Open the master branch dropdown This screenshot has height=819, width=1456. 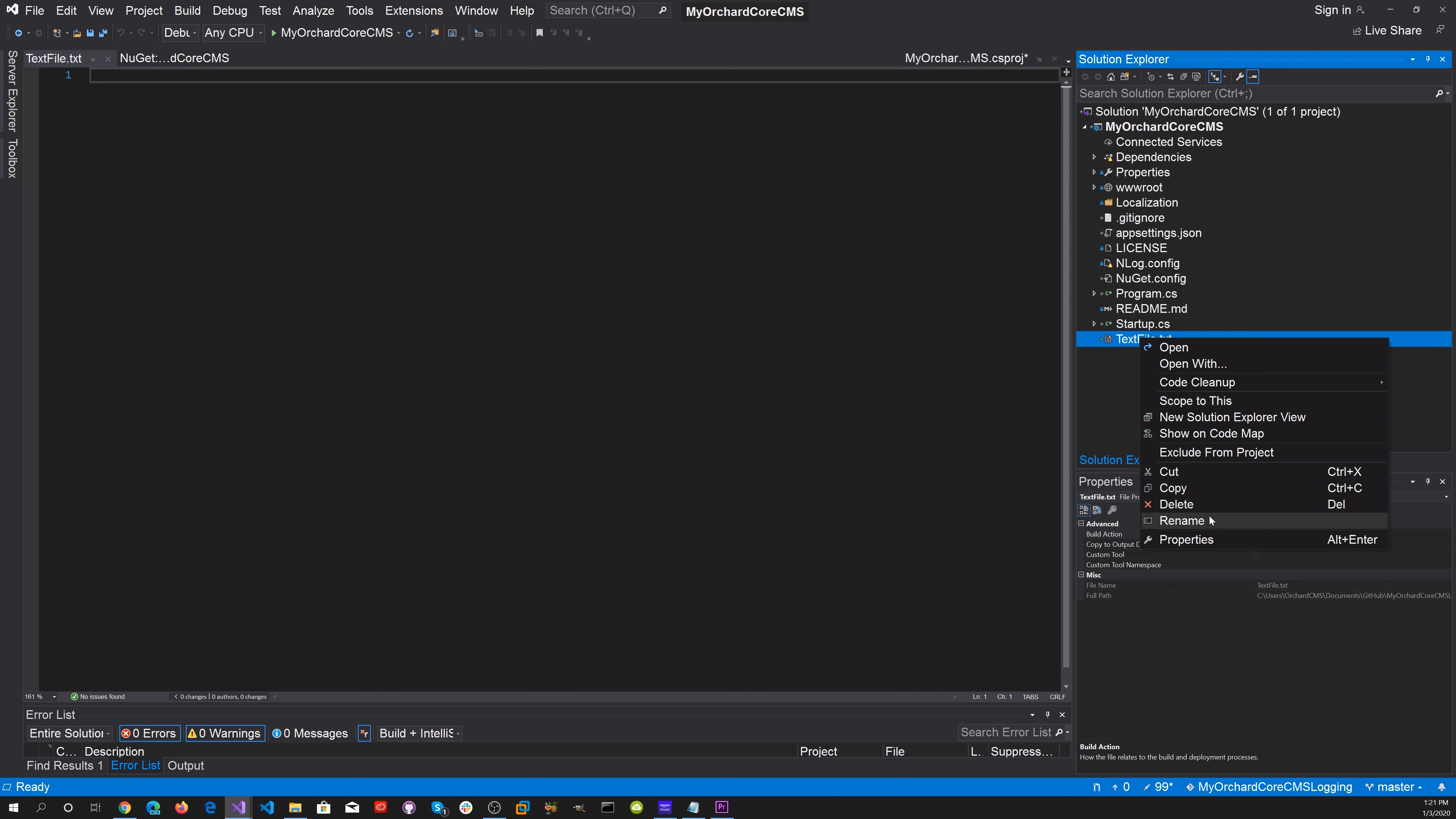pos(1395,787)
